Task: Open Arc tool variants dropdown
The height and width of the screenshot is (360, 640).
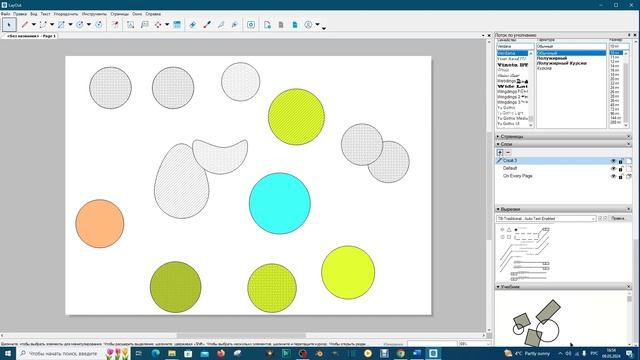Action: [52, 24]
